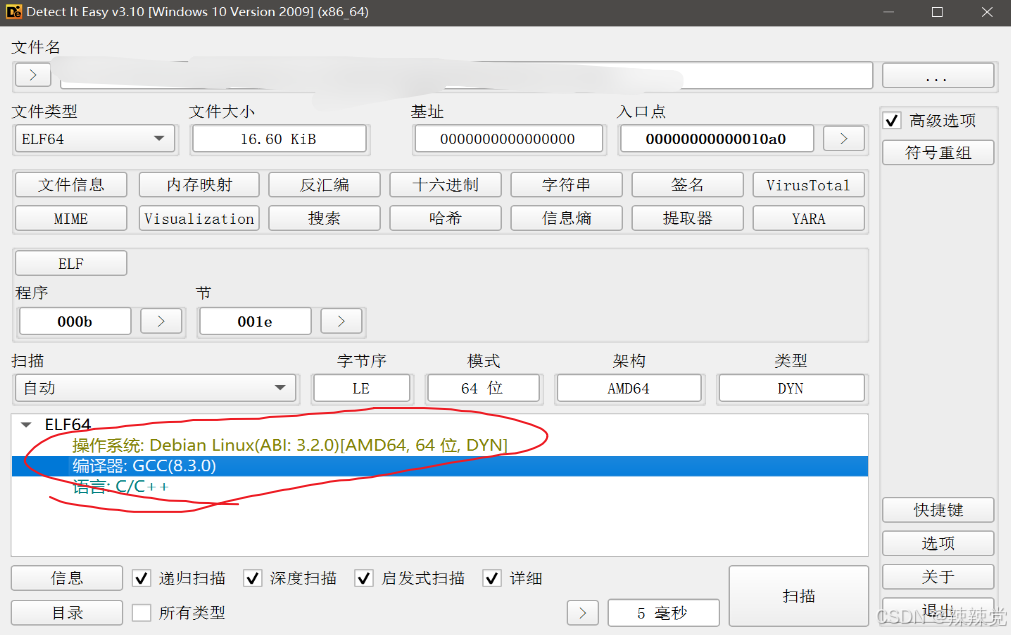Screen dimensions: 1011x635
Task: Click the 字节序 LE field
Action: [x=361, y=388]
